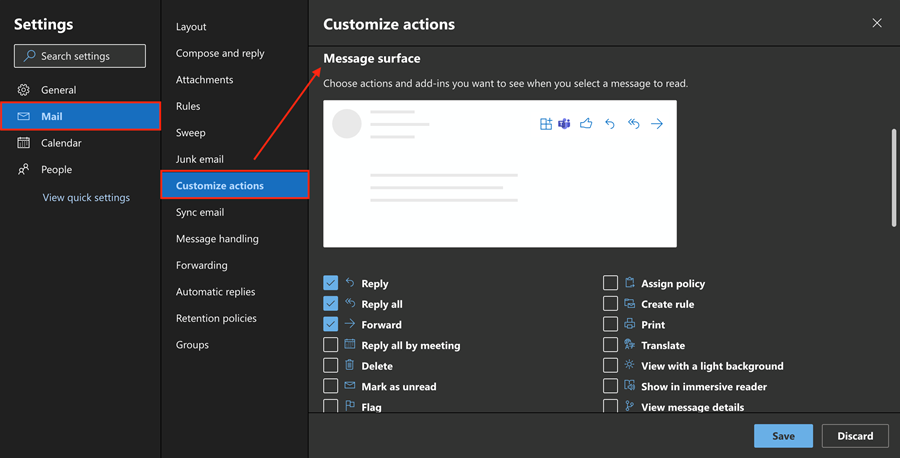Check View with a light background
The height and width of the screenshot is (458, 900).
tap(610, 366)
